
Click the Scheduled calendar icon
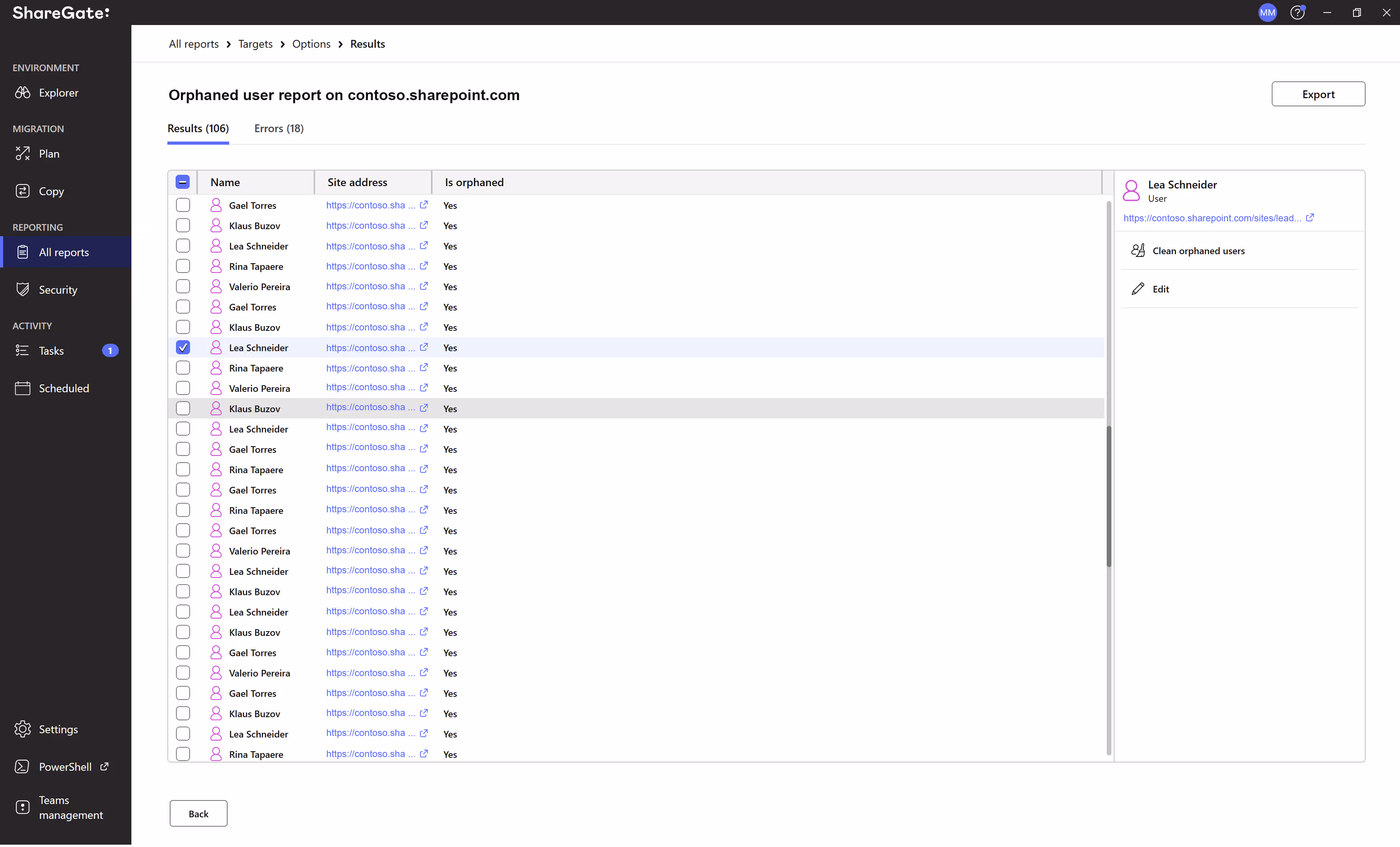tap(23, 389)
